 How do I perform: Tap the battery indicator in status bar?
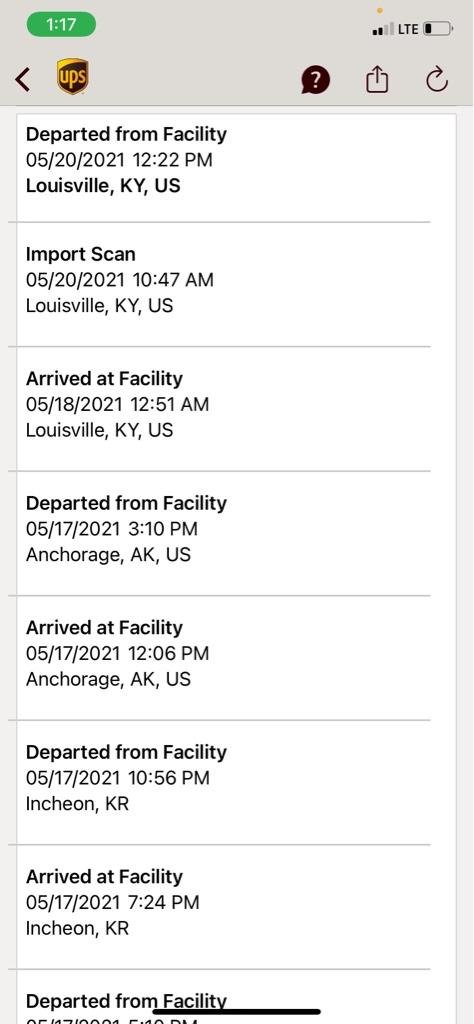[x=438, y=29]
